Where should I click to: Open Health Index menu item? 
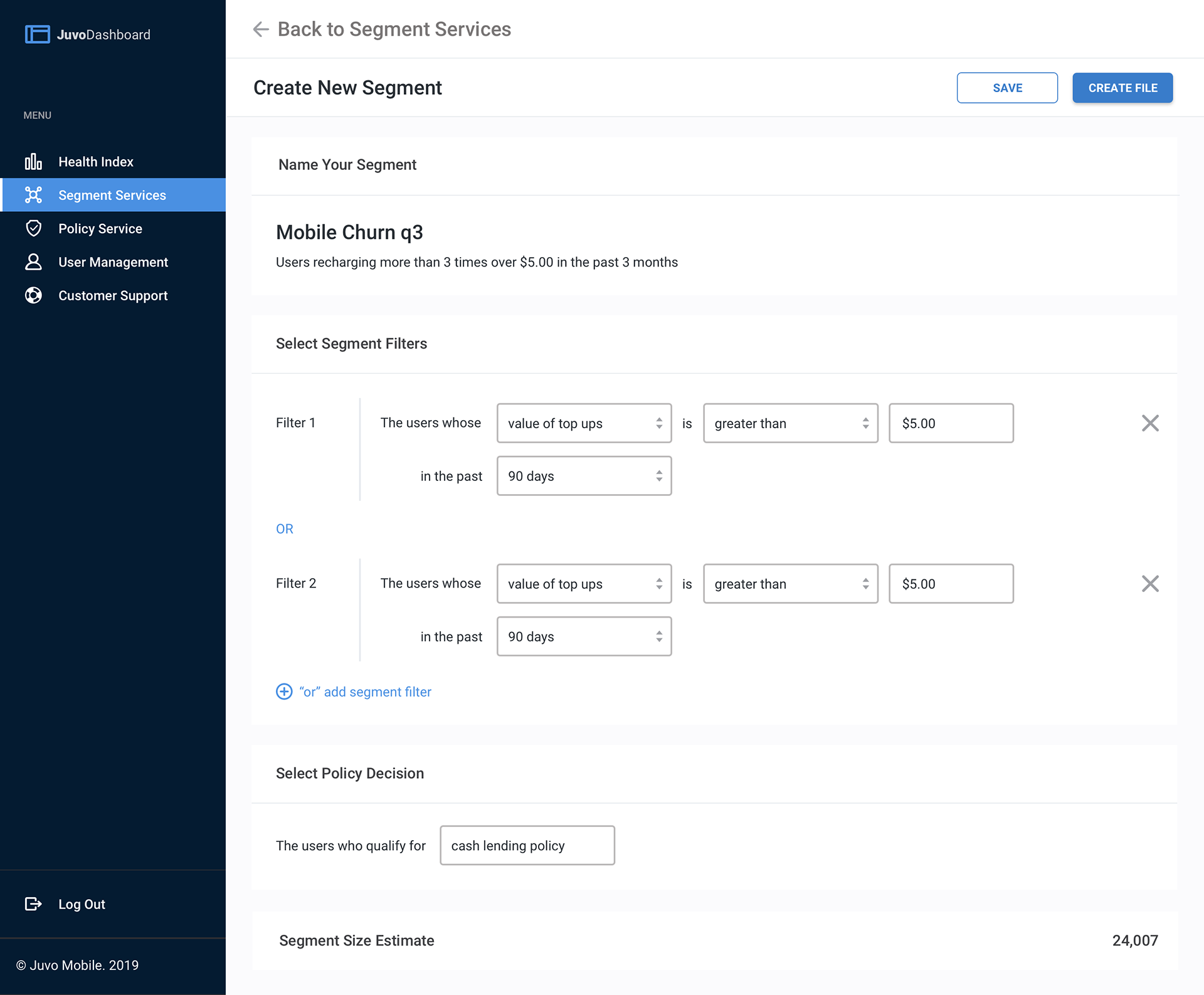(96, 162)
